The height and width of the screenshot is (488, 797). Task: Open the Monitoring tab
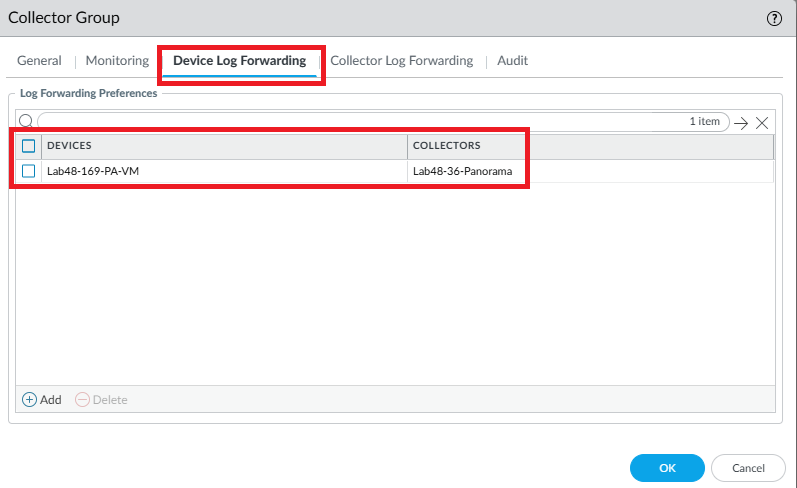[117, 61]
